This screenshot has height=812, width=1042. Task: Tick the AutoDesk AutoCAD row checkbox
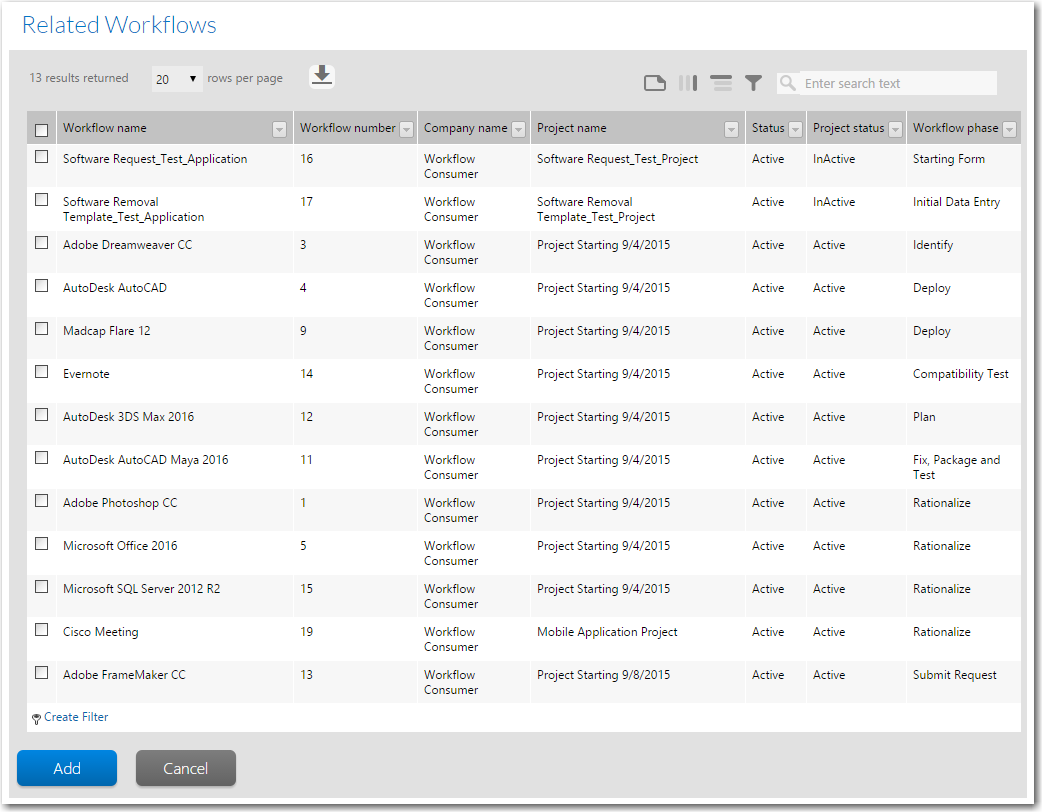(41, 286)
